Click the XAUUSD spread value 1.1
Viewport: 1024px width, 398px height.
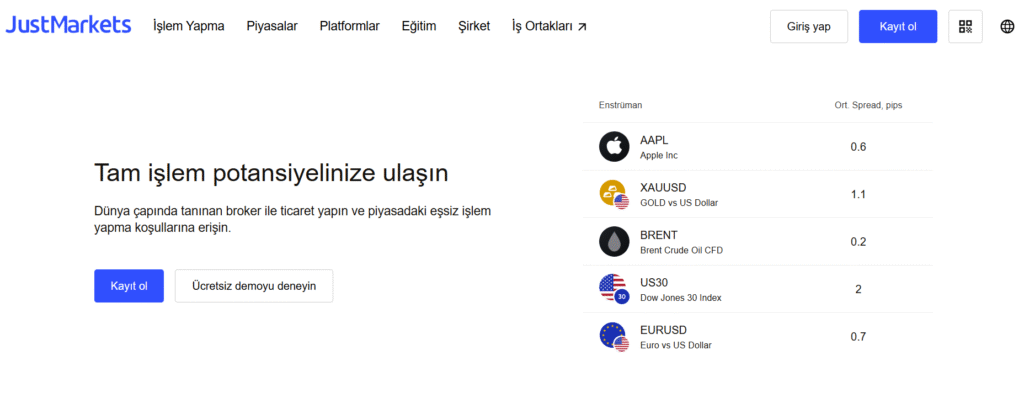(858, 194)
